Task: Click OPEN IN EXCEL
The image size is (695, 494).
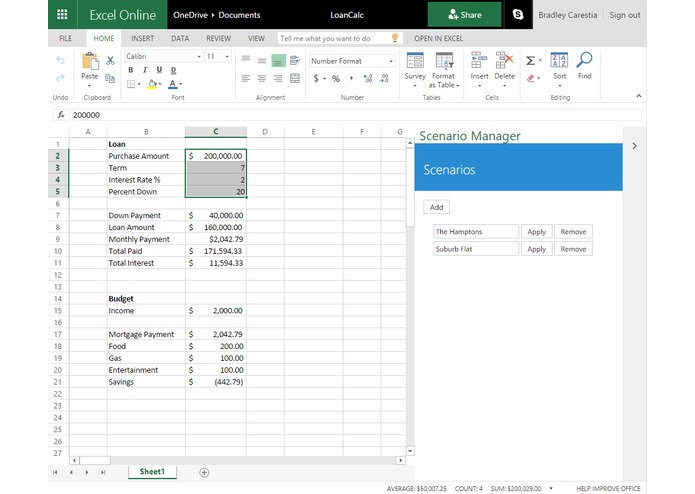Action: point(438,39)
